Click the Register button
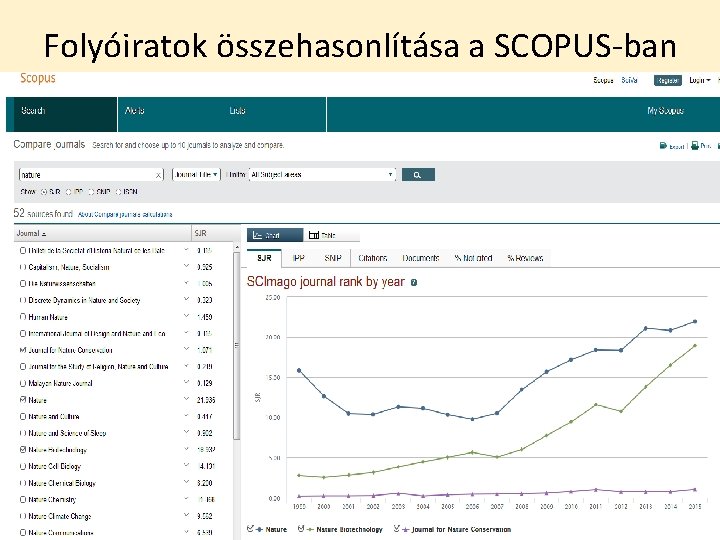 click(x=668, y=80)
